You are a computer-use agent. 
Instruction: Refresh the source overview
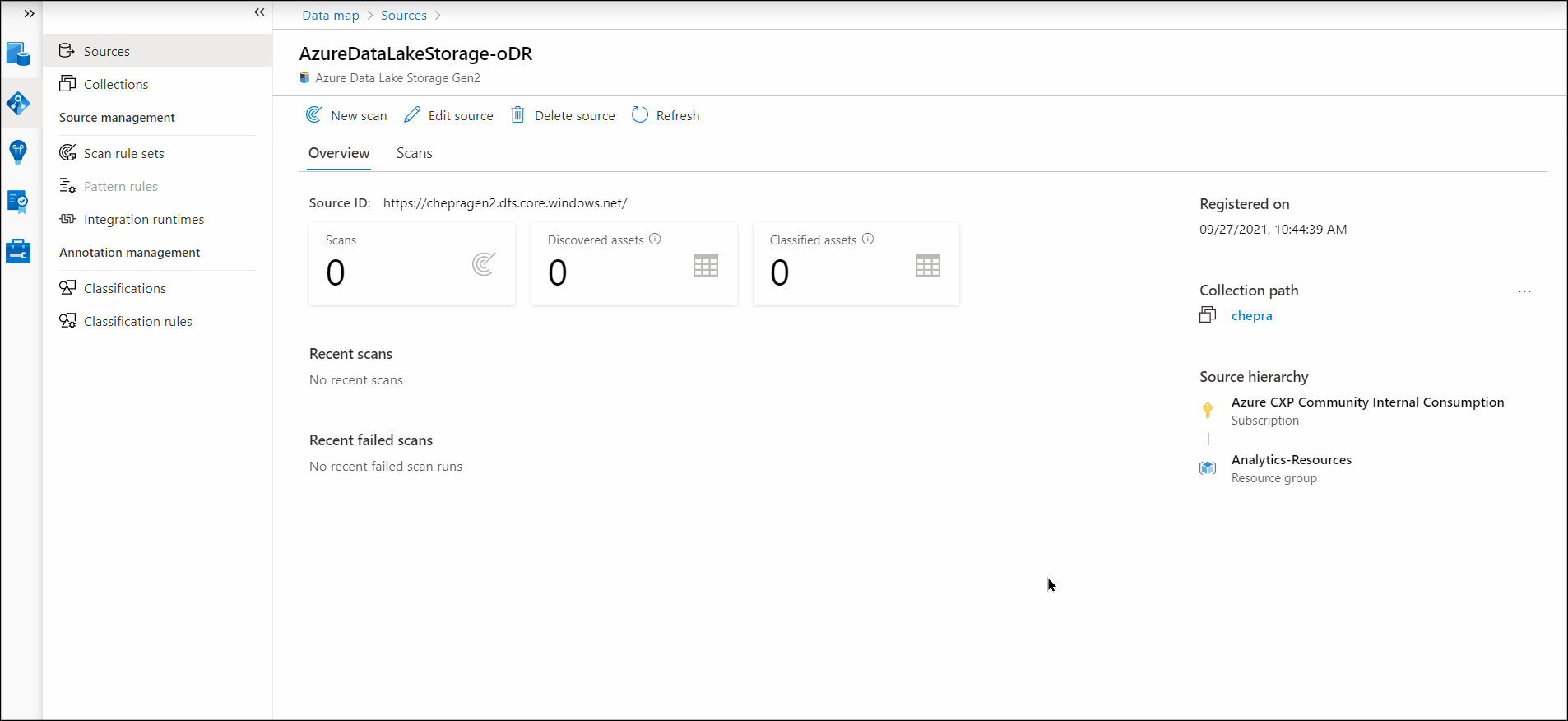666,115
